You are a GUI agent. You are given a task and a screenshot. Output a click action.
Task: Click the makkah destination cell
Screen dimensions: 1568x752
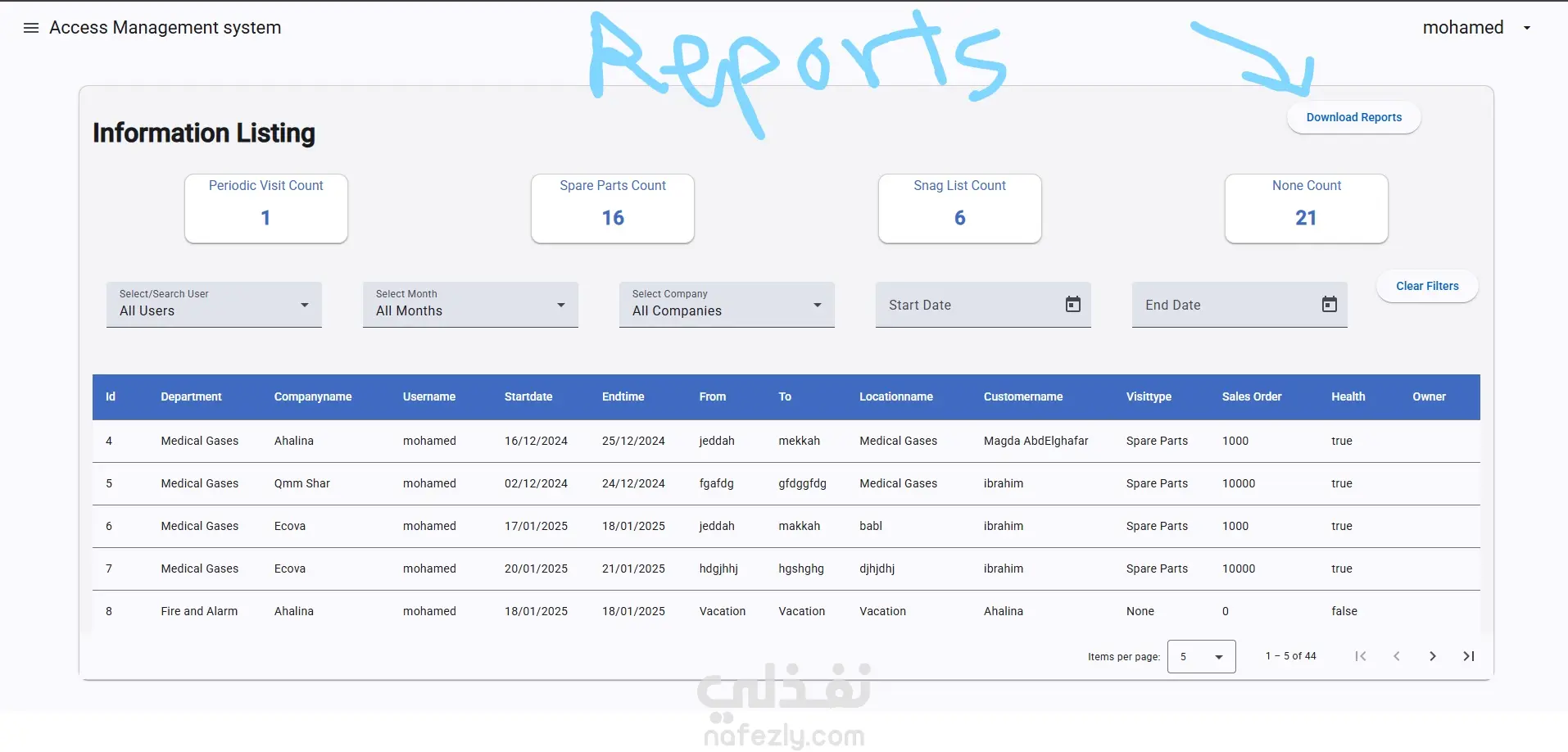799,526
